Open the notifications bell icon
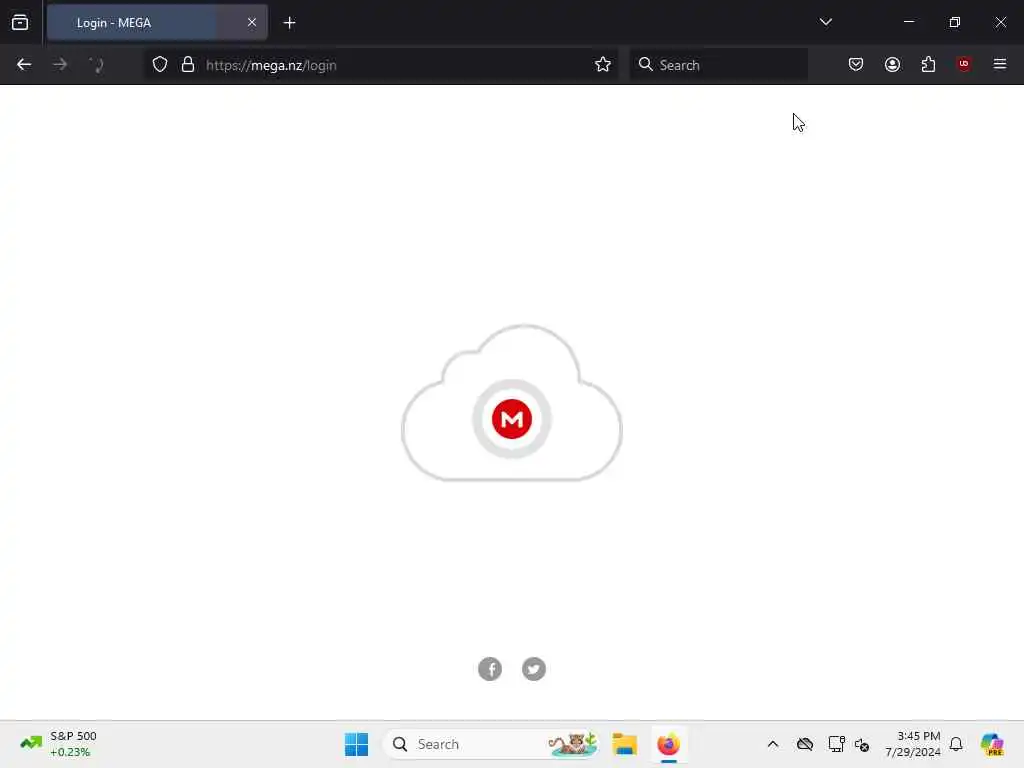The height and width of the screenshot is (768, 1024). (x=956, y=744)
